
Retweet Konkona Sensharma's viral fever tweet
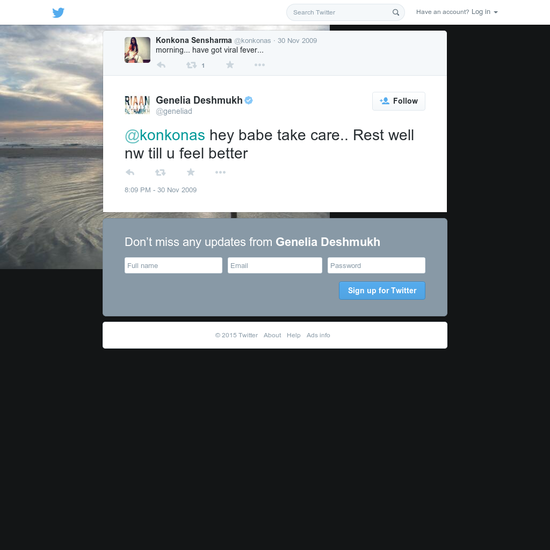pos(192,65)
